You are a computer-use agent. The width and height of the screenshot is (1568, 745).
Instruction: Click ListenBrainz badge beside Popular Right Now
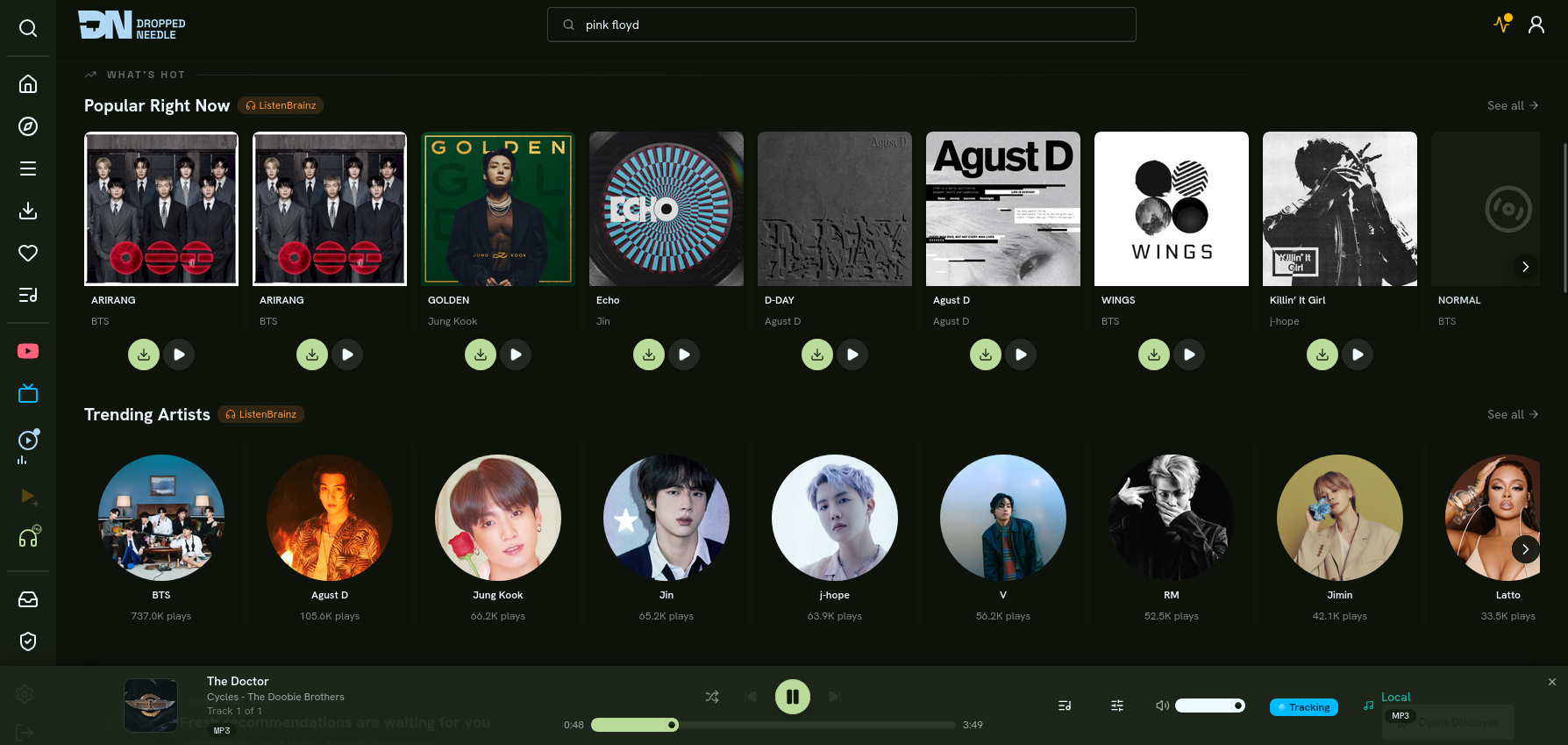[x=281, y=105]
